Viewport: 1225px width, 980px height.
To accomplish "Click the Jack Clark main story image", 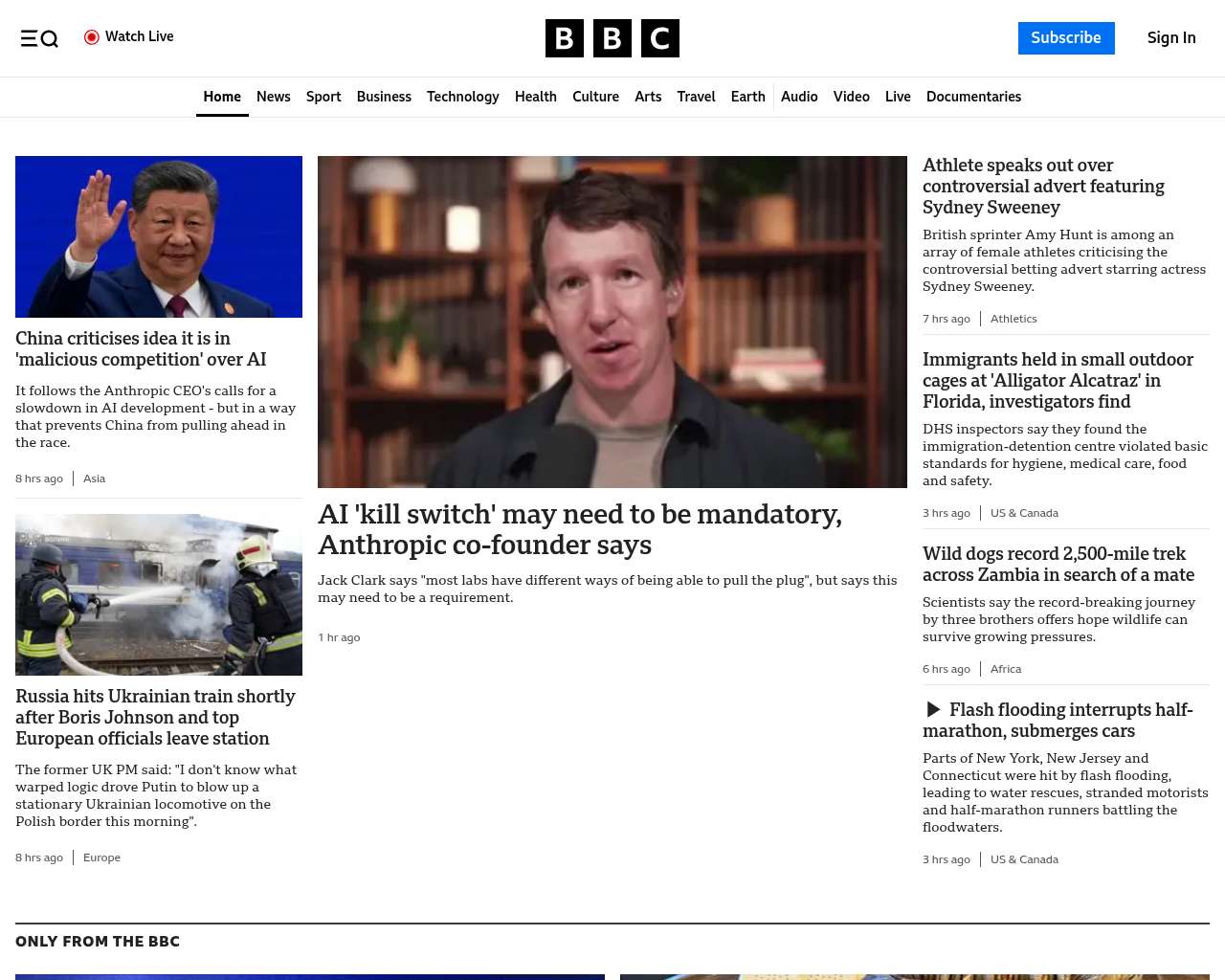I will 612,322.
